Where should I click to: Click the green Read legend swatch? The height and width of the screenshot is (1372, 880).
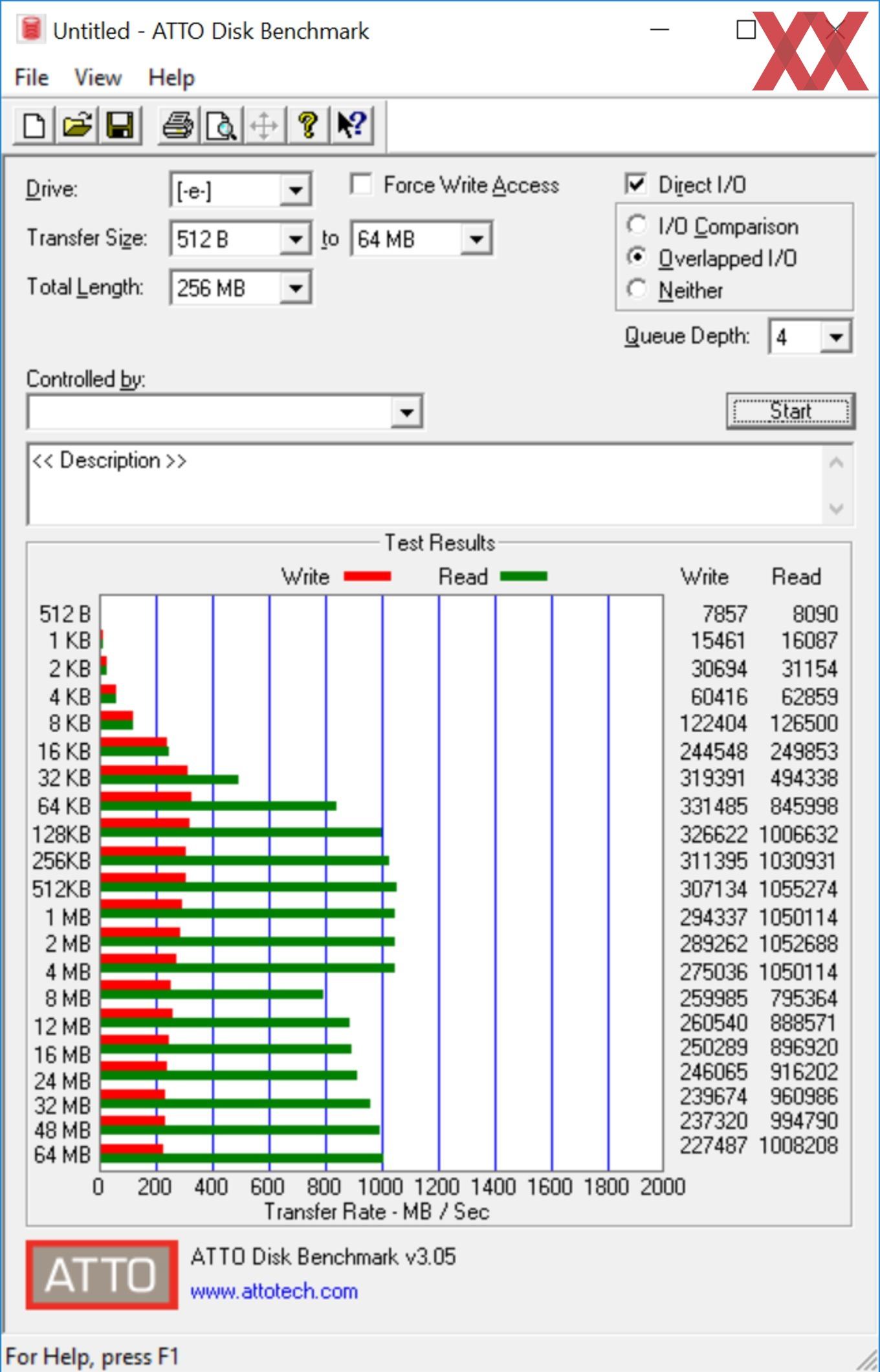click(524, 576)
